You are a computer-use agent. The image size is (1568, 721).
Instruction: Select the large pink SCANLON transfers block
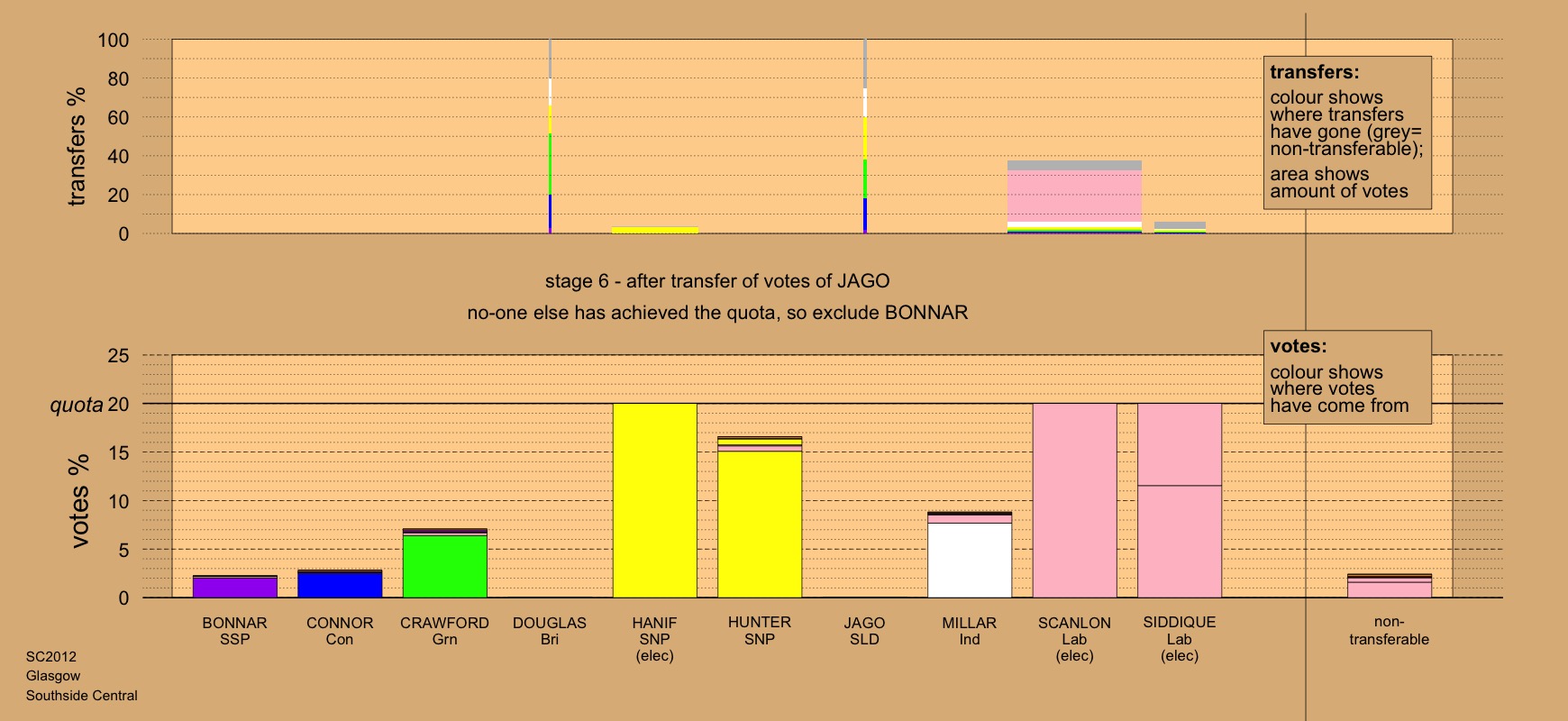[1074, 196]
